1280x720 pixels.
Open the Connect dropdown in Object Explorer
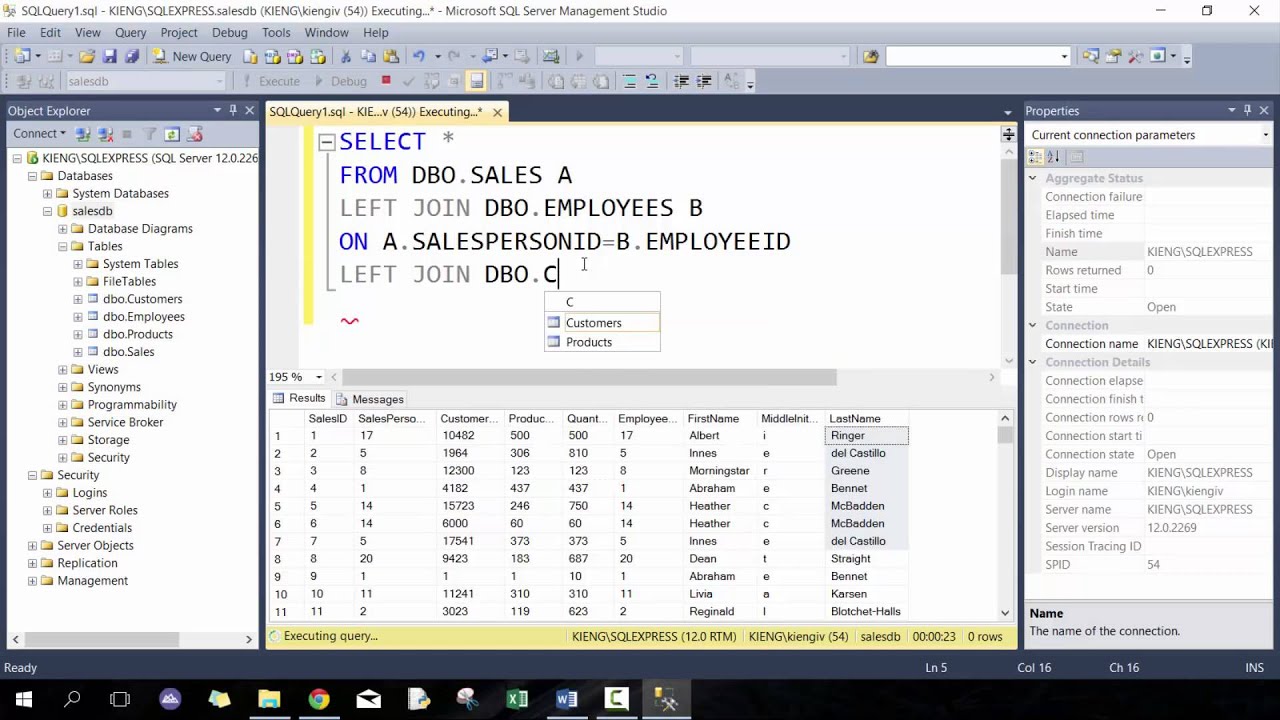tap(39, 134)
